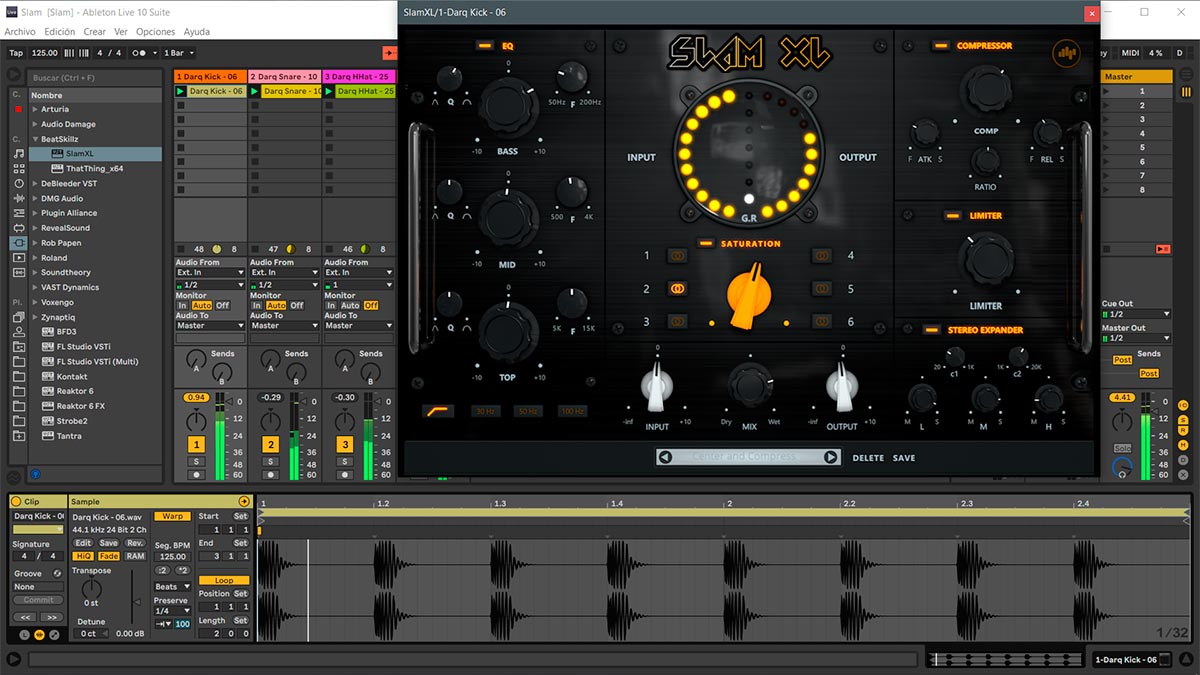Load previous preset with left arrow
Viewport: 1200px width, 675px height.
pyautogui.click(x=666, y=457)
